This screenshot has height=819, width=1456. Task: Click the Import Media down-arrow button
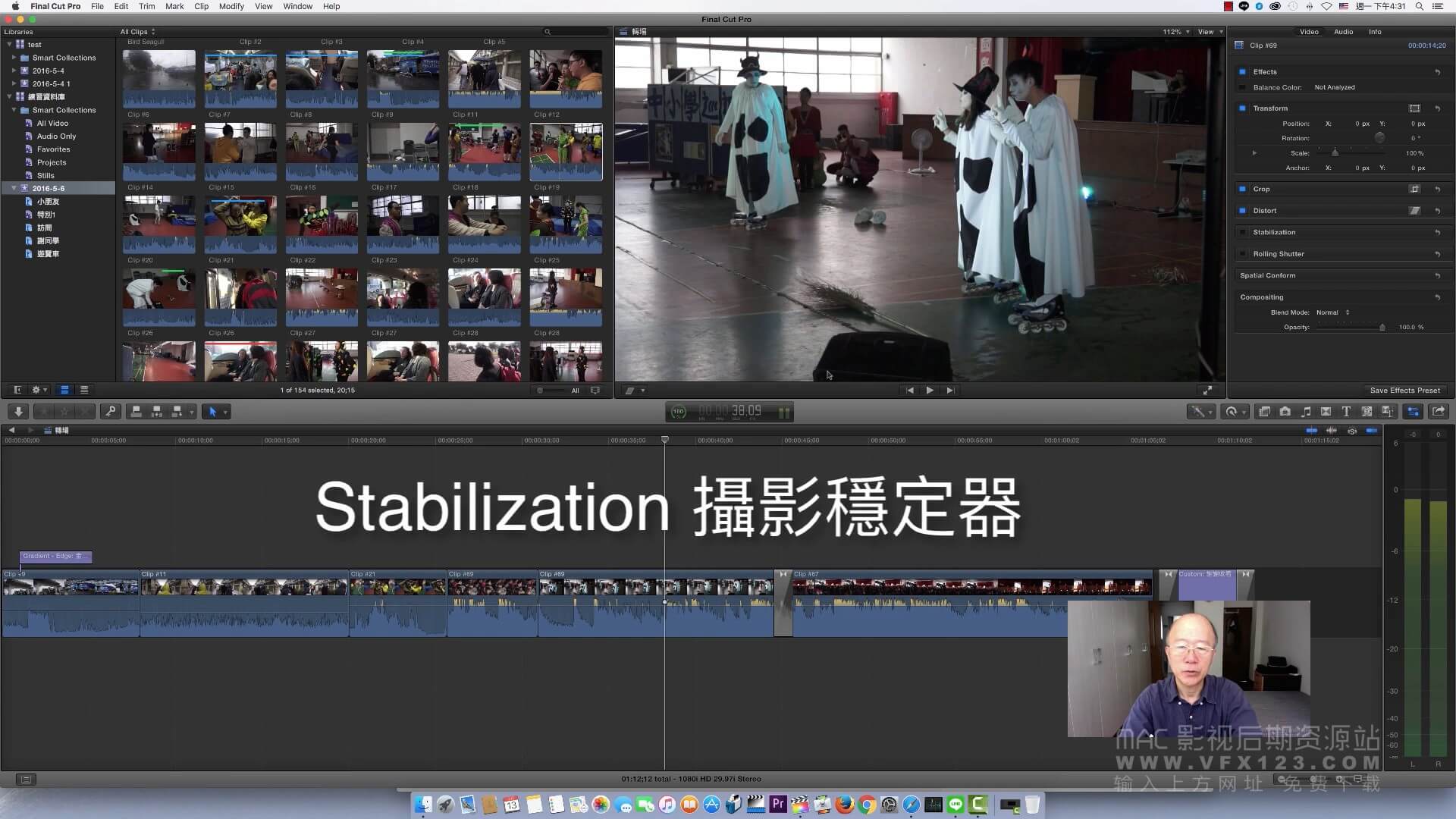[x=18, y=412]
